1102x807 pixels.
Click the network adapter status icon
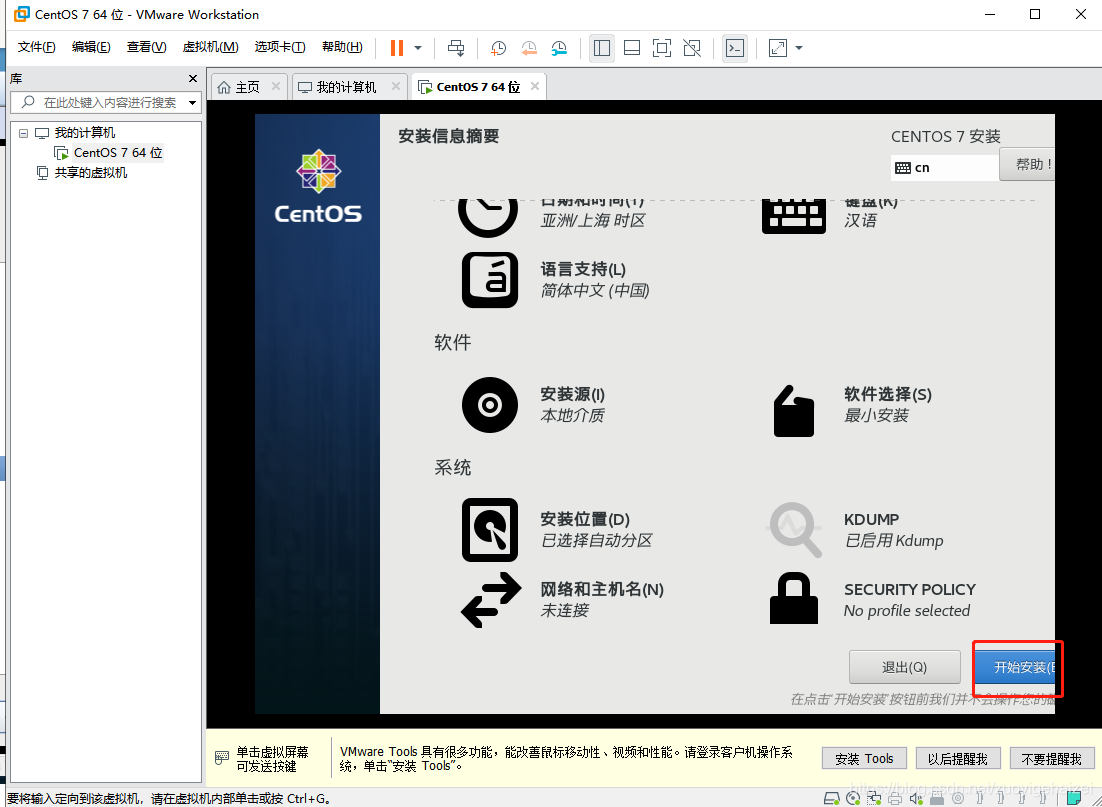[x=874, y=798]
